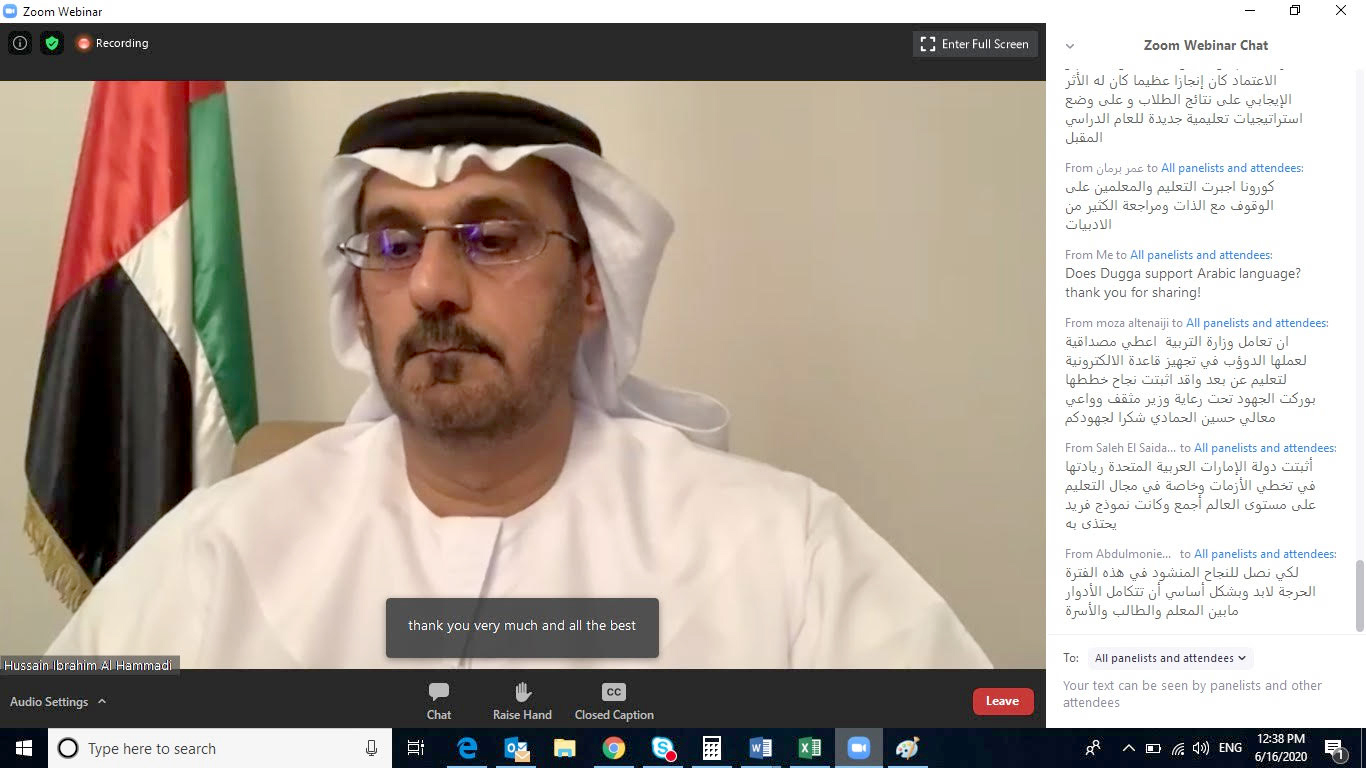Open Zoom from the taskbar
Viewport: 1366px width, 768px height.
point(858,748)
